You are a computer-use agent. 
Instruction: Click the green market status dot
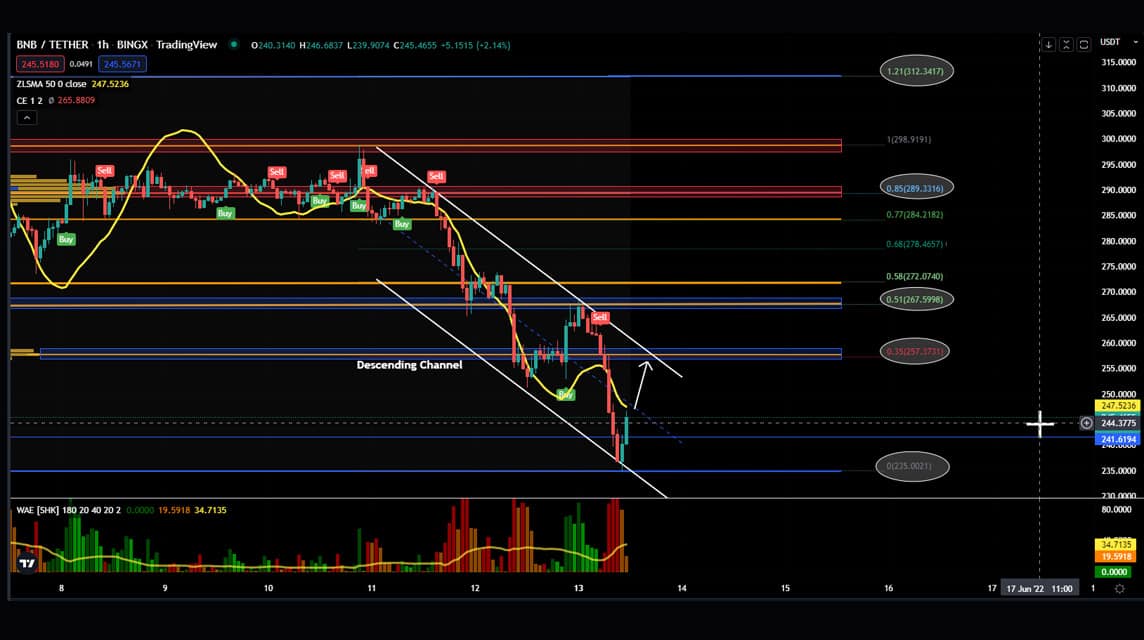click(x=234, y=45)
